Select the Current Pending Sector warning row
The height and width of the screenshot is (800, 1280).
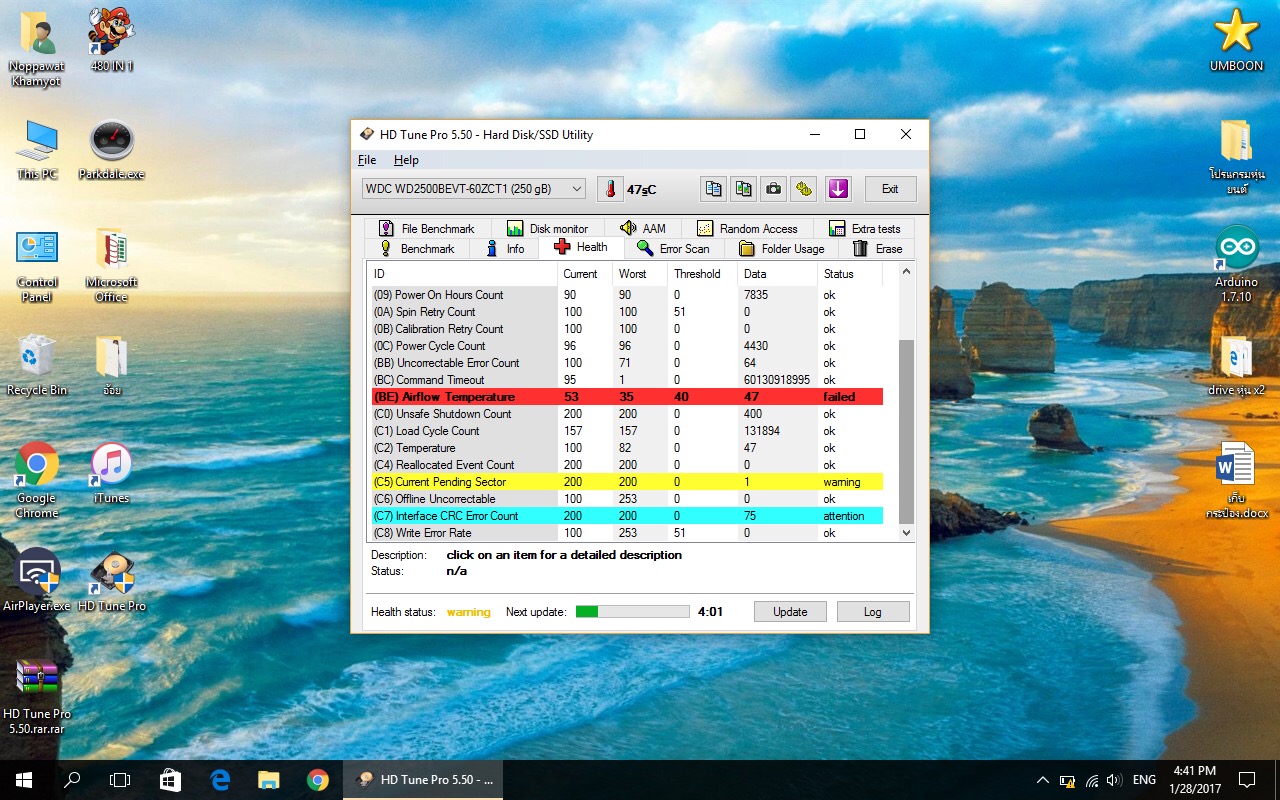pyautogui.click(x=626, y=482)
